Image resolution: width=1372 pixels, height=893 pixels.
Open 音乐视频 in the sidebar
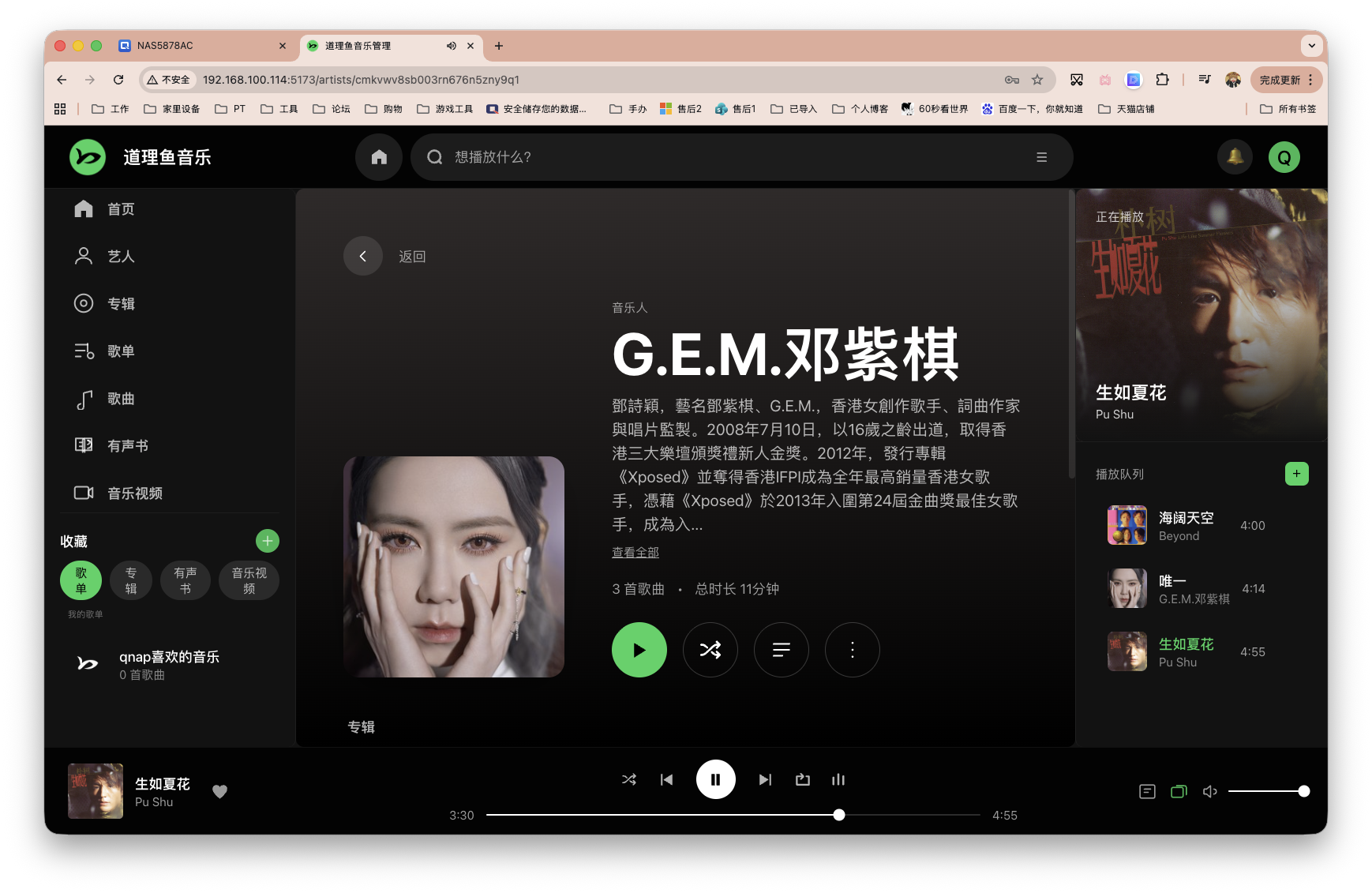pos(134,493)
